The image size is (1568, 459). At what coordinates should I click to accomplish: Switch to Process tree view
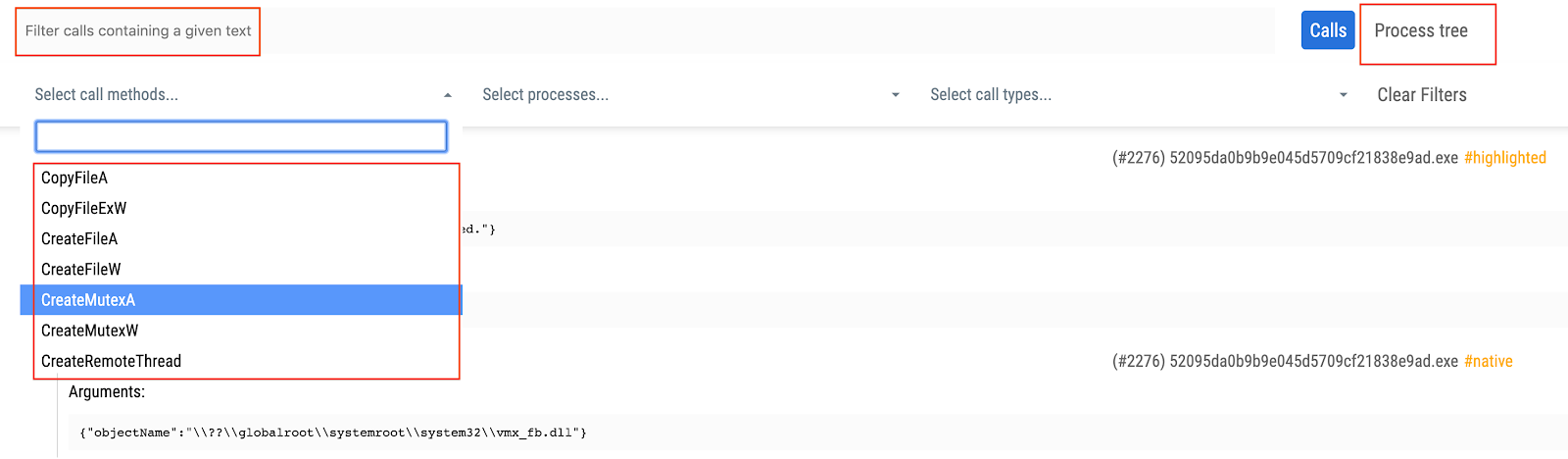(x=1421, y=31)
